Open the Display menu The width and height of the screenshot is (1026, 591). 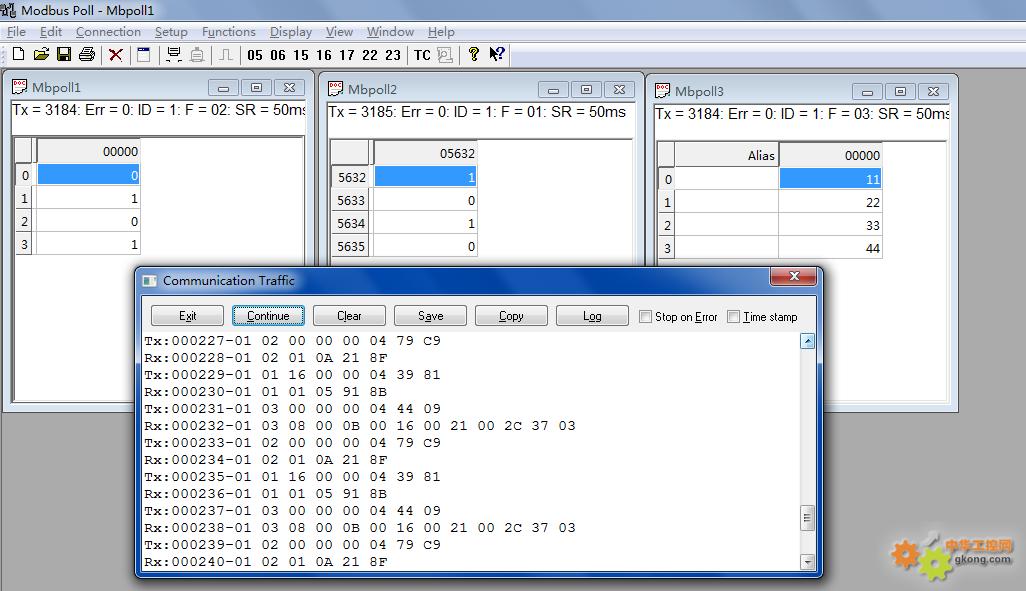[291, 31]
